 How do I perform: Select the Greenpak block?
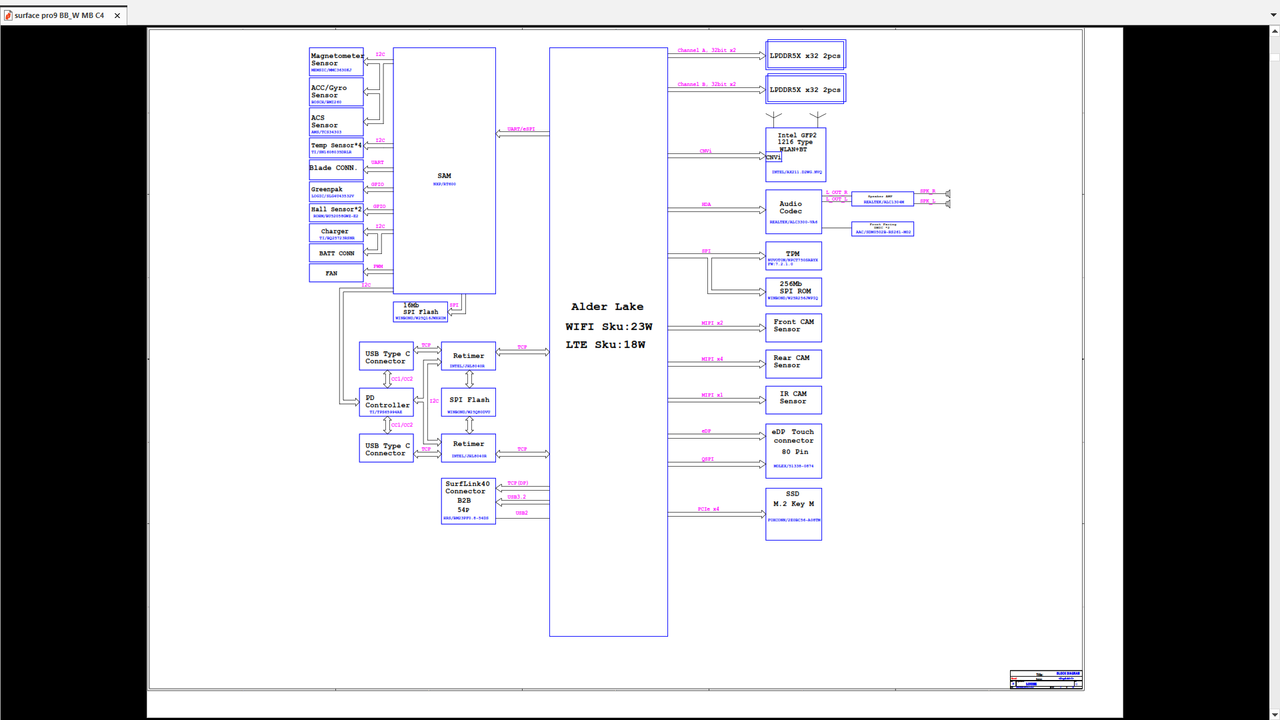[337, 190]
